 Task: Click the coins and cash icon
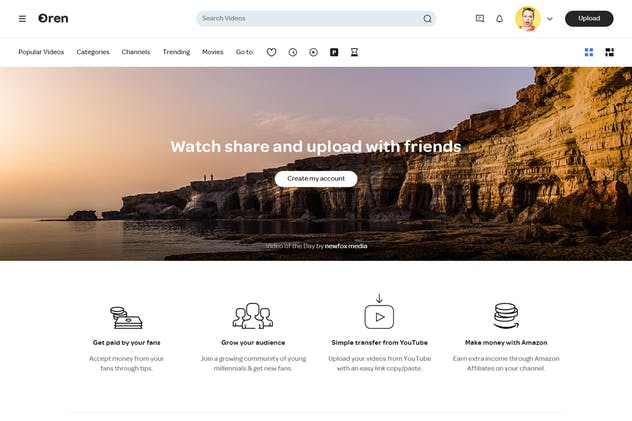126,317
